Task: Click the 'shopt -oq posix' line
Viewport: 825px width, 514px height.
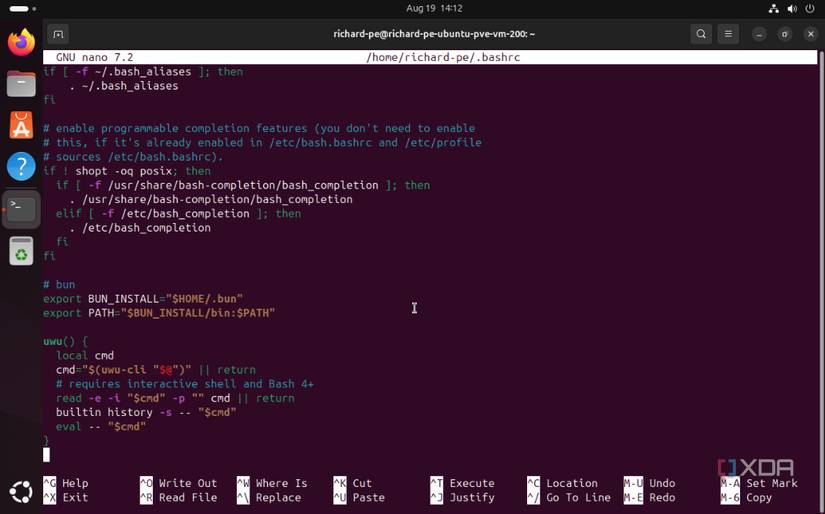Action: (127, 171)
